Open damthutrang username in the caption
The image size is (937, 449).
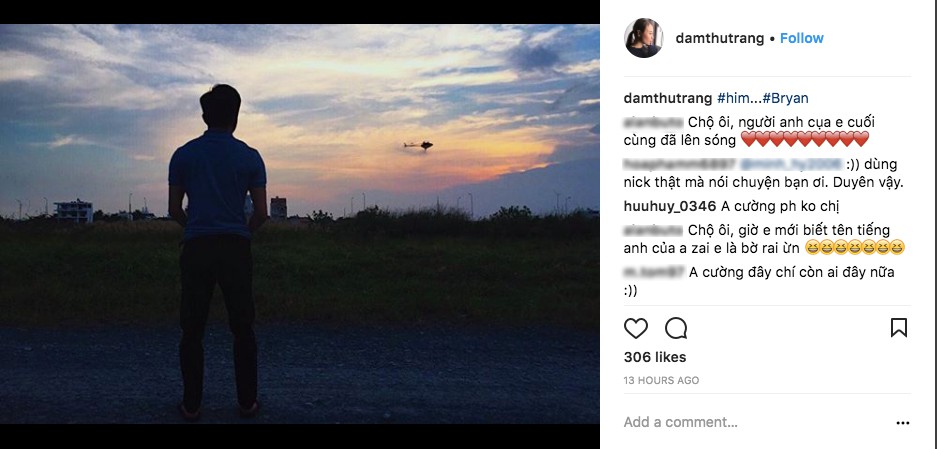click(x=668, y=98)
